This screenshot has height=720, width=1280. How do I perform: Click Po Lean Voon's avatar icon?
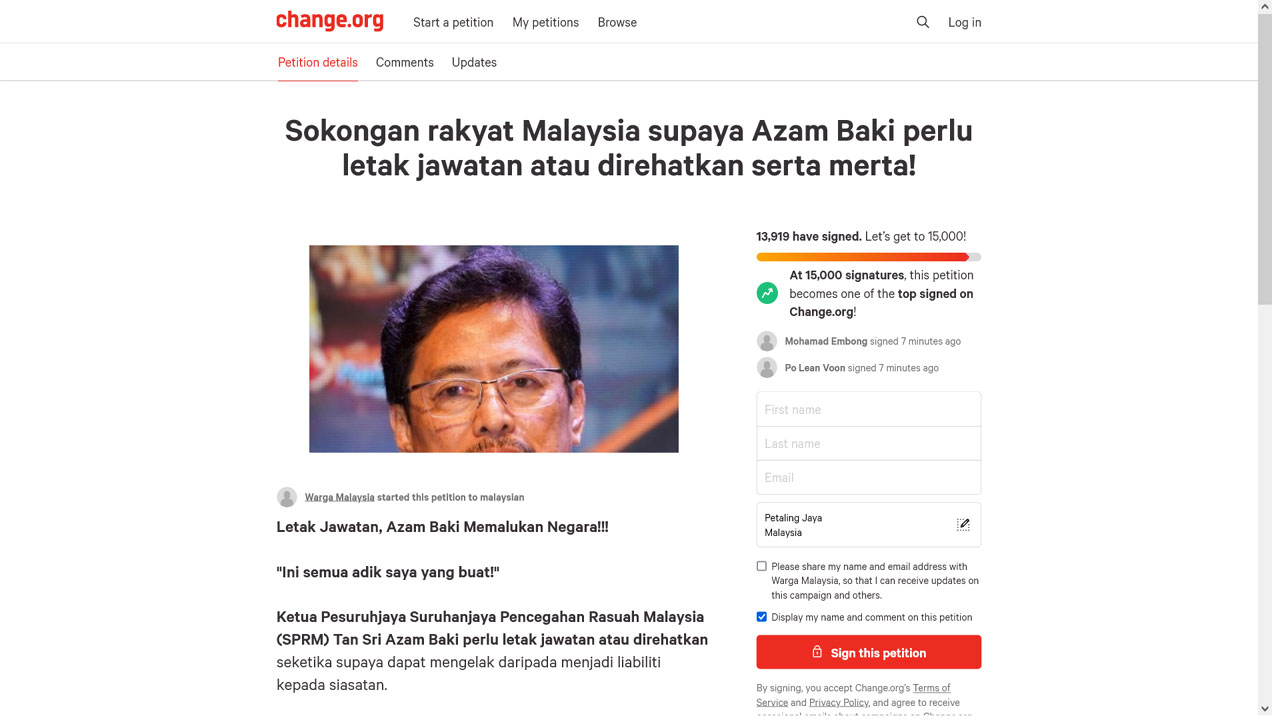click(767, 368)
